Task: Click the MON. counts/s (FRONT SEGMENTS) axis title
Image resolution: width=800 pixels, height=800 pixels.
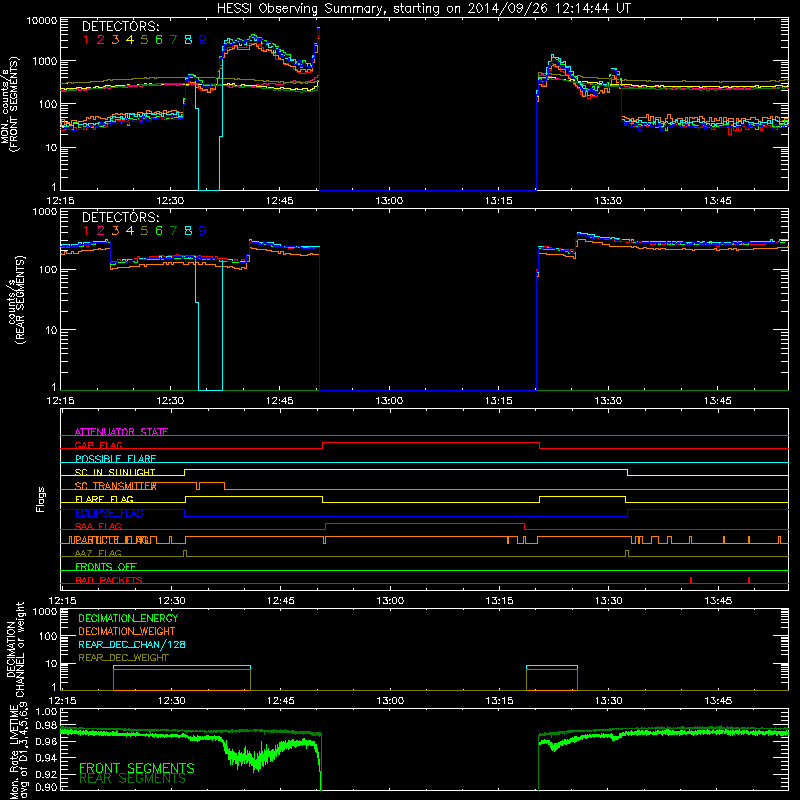Action: [10, 104]
